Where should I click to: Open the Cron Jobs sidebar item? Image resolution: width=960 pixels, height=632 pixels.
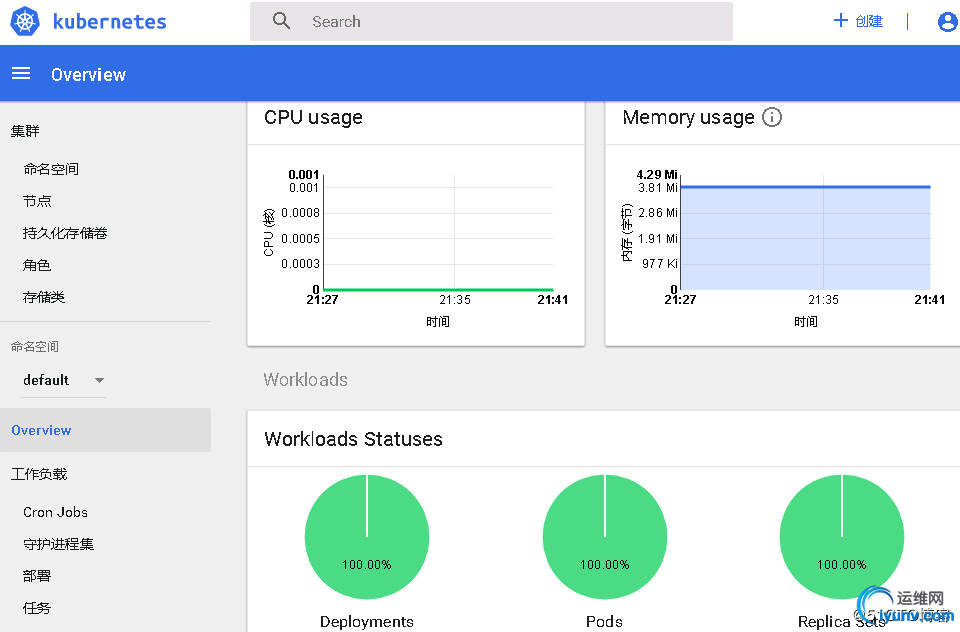click(x=55, y=512)
